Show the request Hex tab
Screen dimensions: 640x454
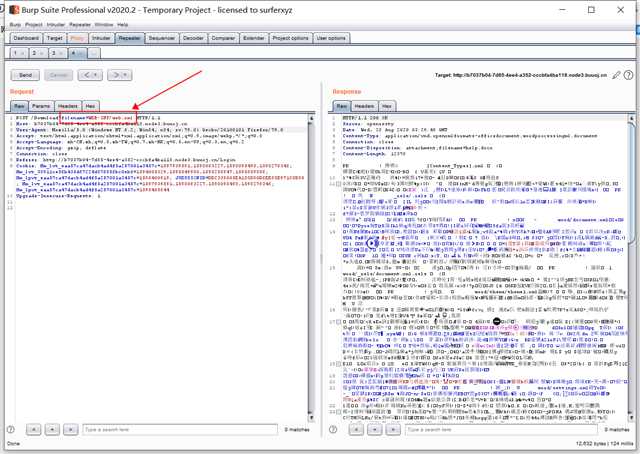tap(90, 106)
